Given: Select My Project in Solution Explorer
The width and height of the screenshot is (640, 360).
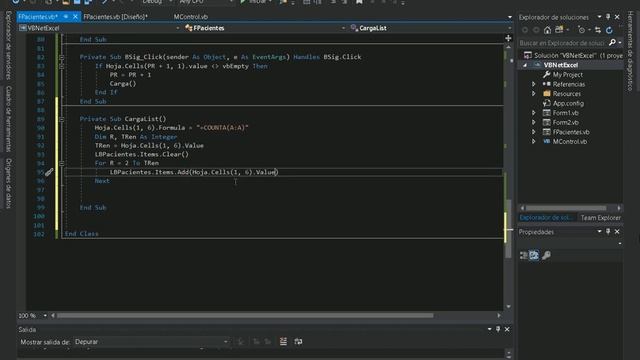Looking at the screenshot, I should 567,75.
